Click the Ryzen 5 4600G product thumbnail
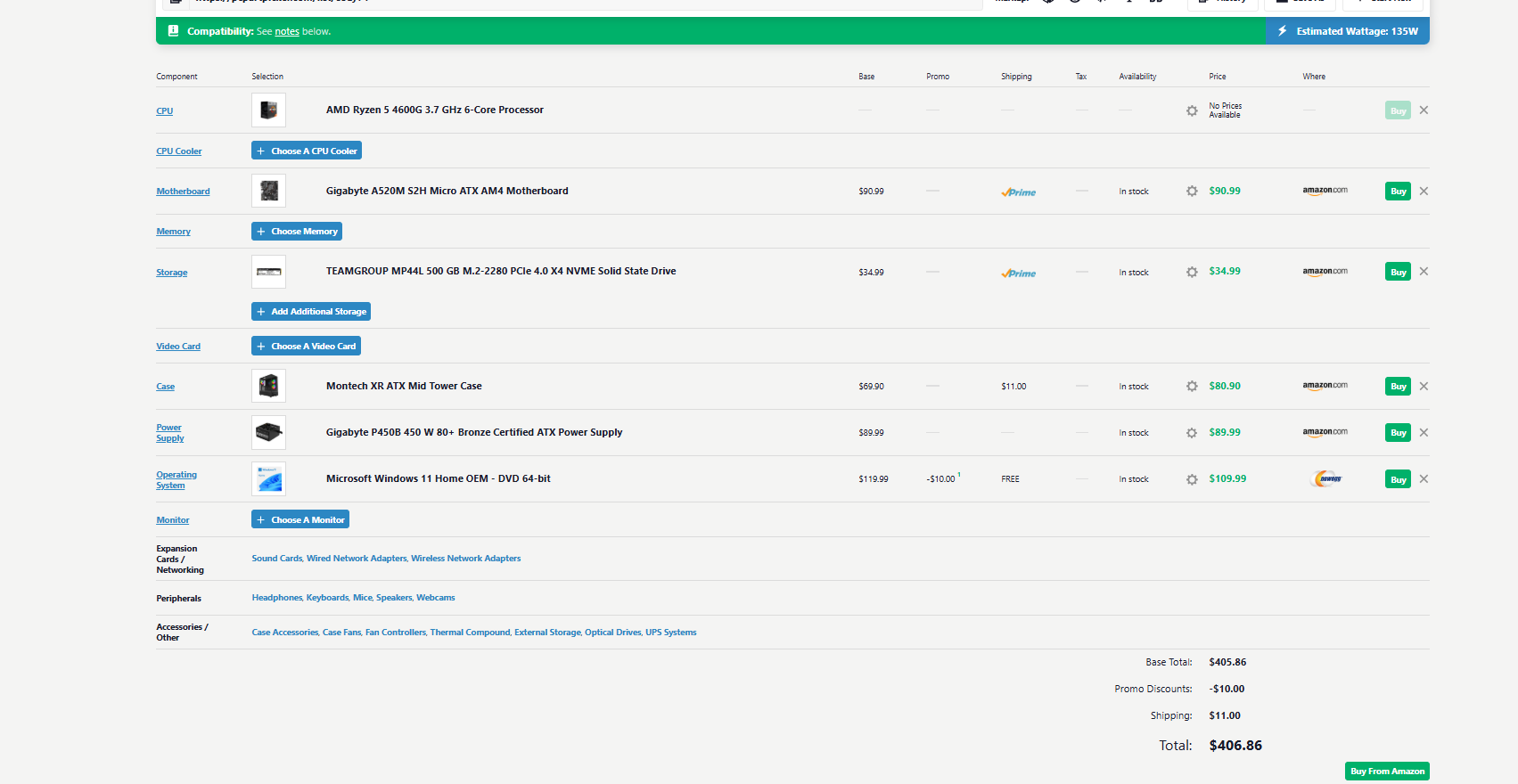The image size is (1518, 784). [268, 110]
